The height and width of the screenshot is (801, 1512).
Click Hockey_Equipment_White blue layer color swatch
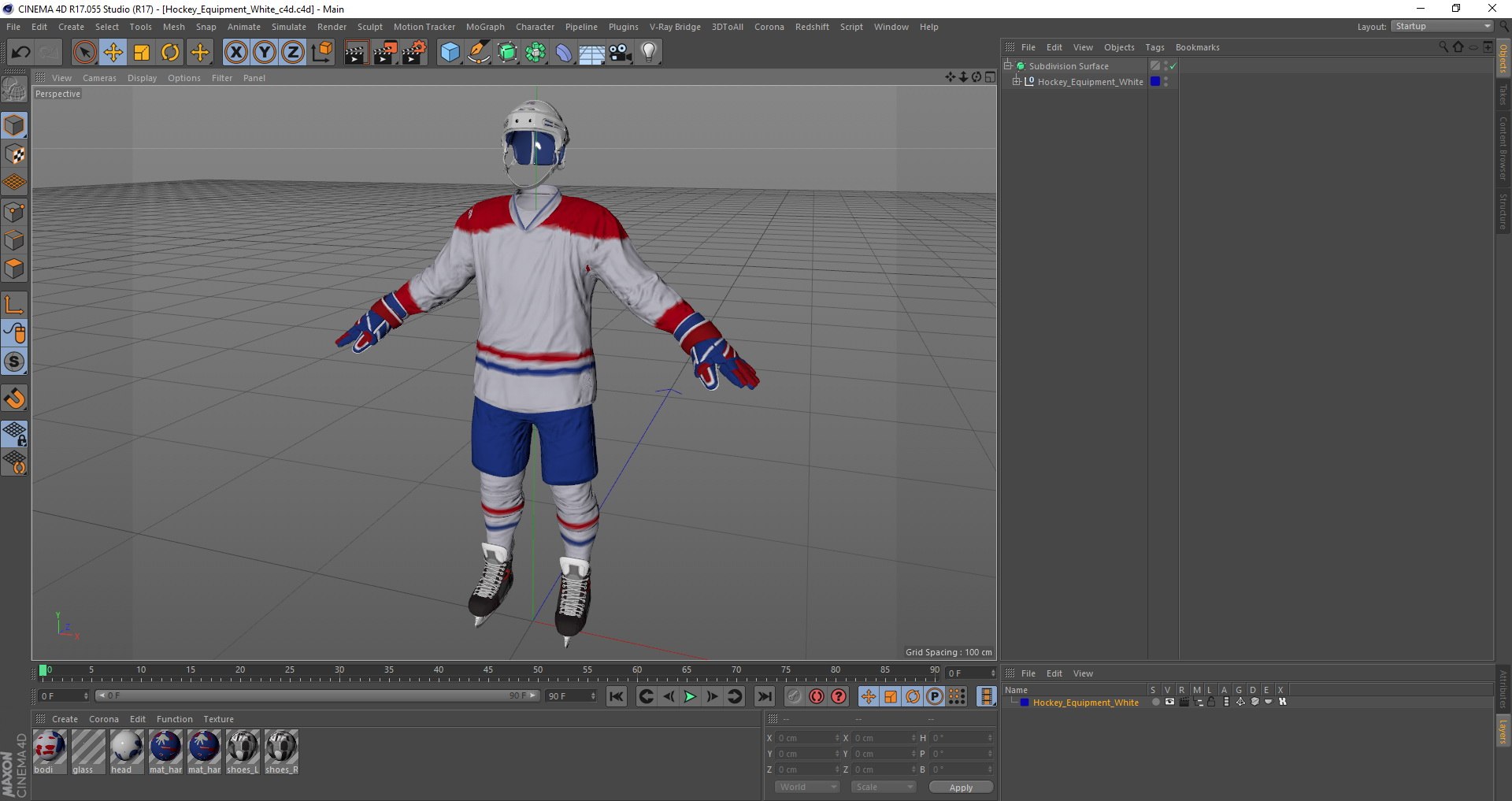1155,81
